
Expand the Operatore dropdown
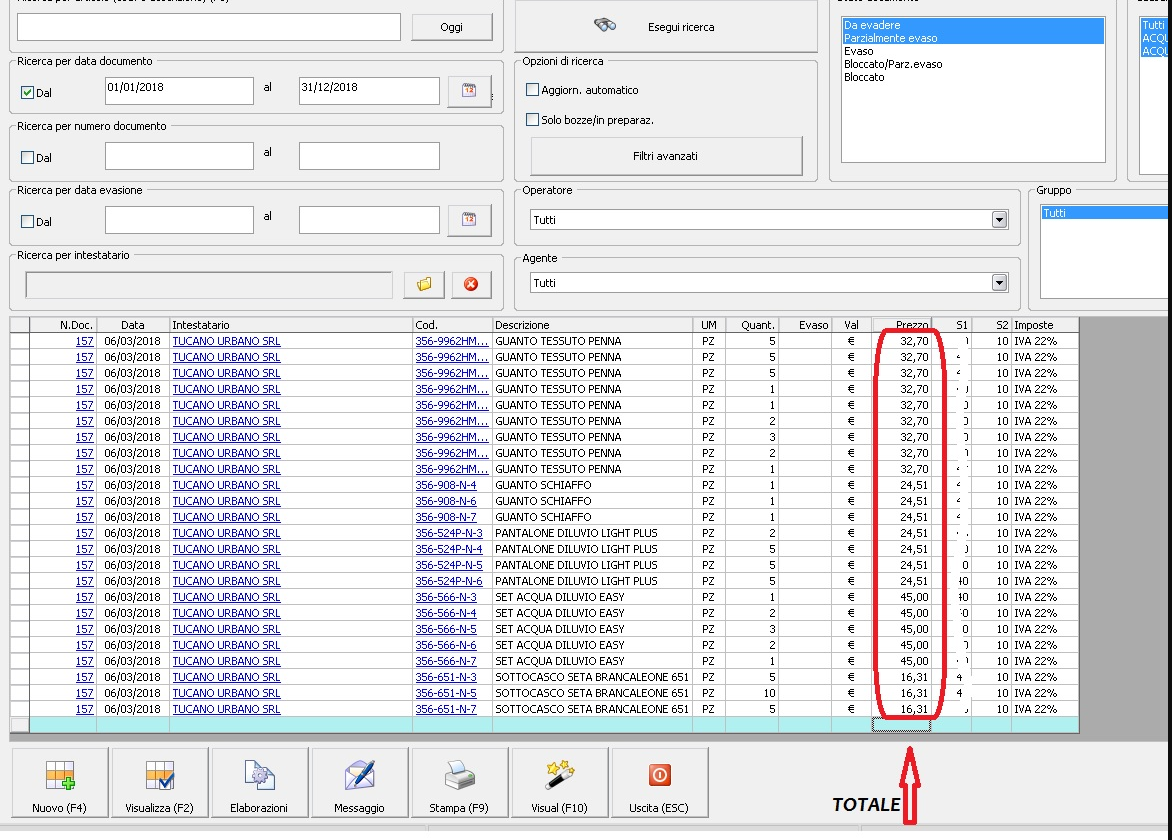coord(999,220)
